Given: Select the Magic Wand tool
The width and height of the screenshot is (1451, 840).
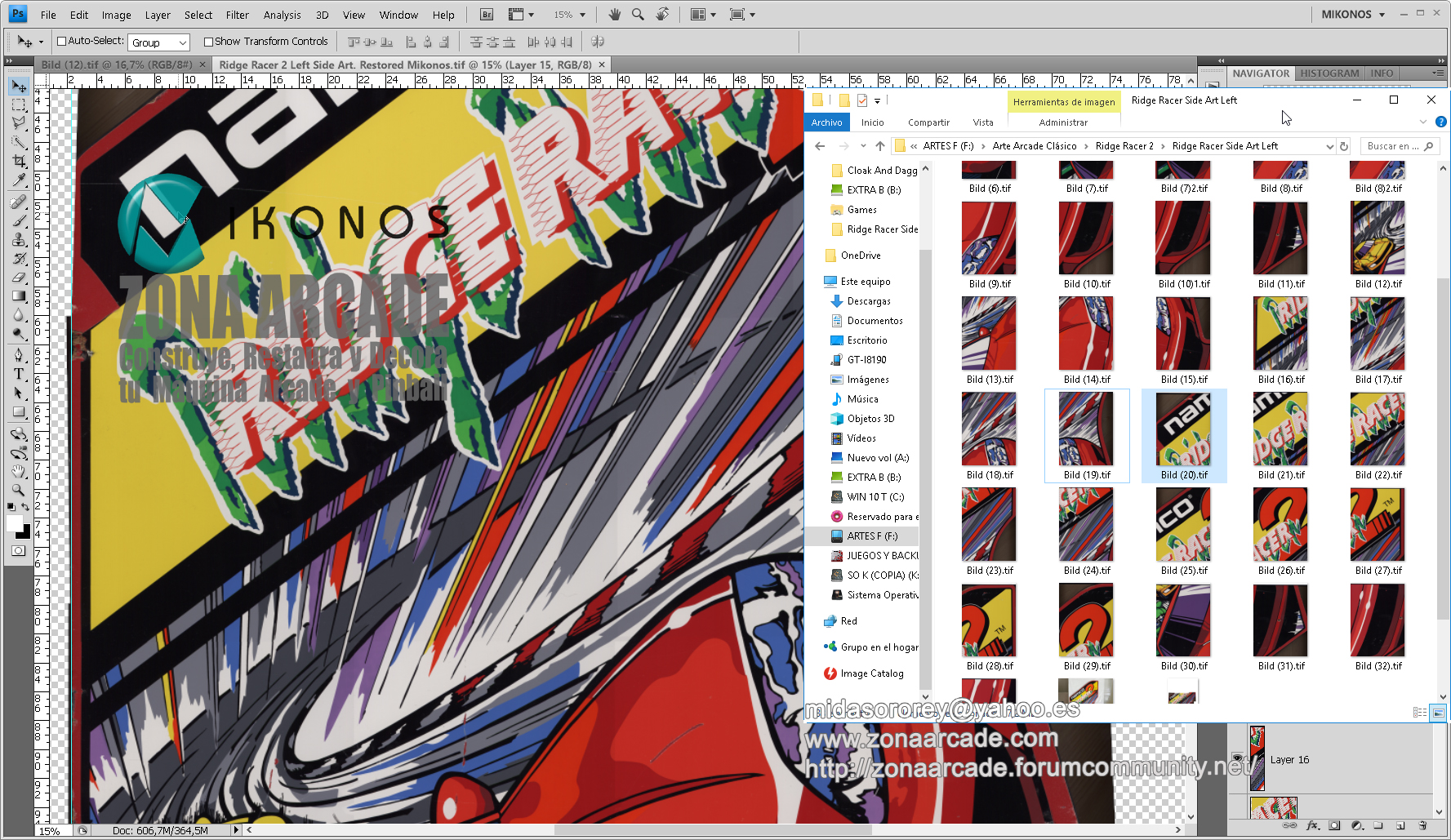Looking at the screenshot, I should tap(19, 142).
